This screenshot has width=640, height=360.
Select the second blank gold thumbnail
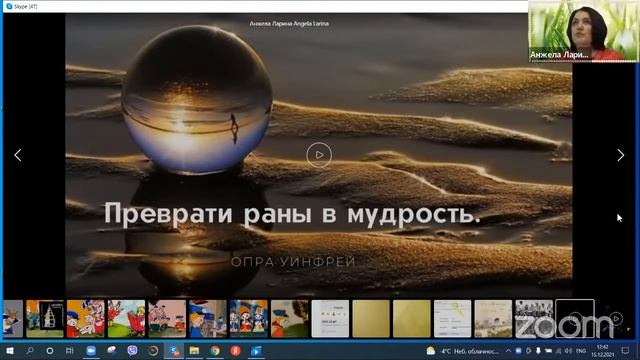tap(412, 319)
